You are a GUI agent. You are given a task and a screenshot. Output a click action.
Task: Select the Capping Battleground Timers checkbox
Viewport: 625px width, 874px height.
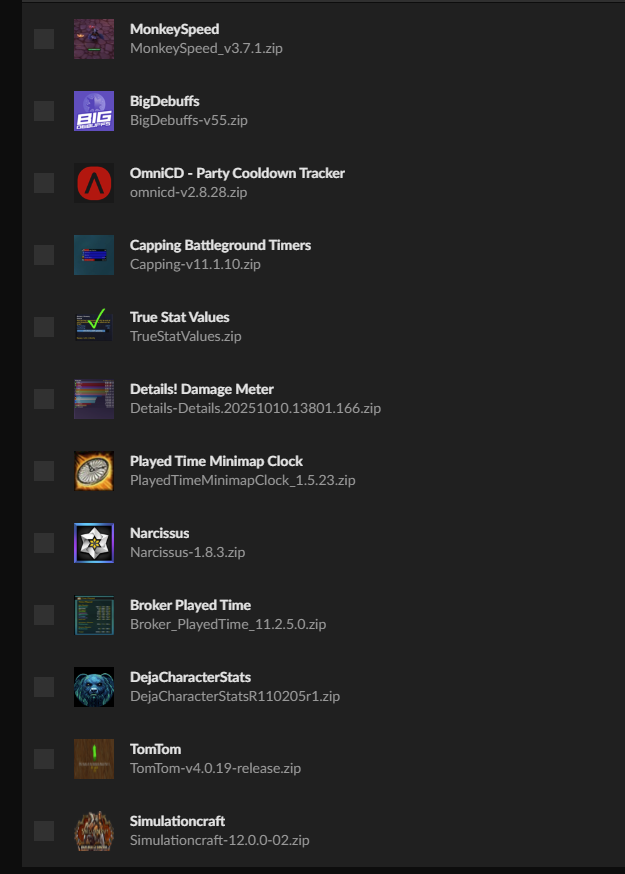point(44,255)
